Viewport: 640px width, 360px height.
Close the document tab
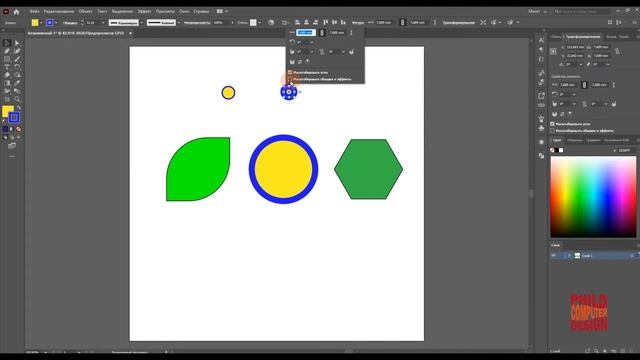[x=130, y=33]
